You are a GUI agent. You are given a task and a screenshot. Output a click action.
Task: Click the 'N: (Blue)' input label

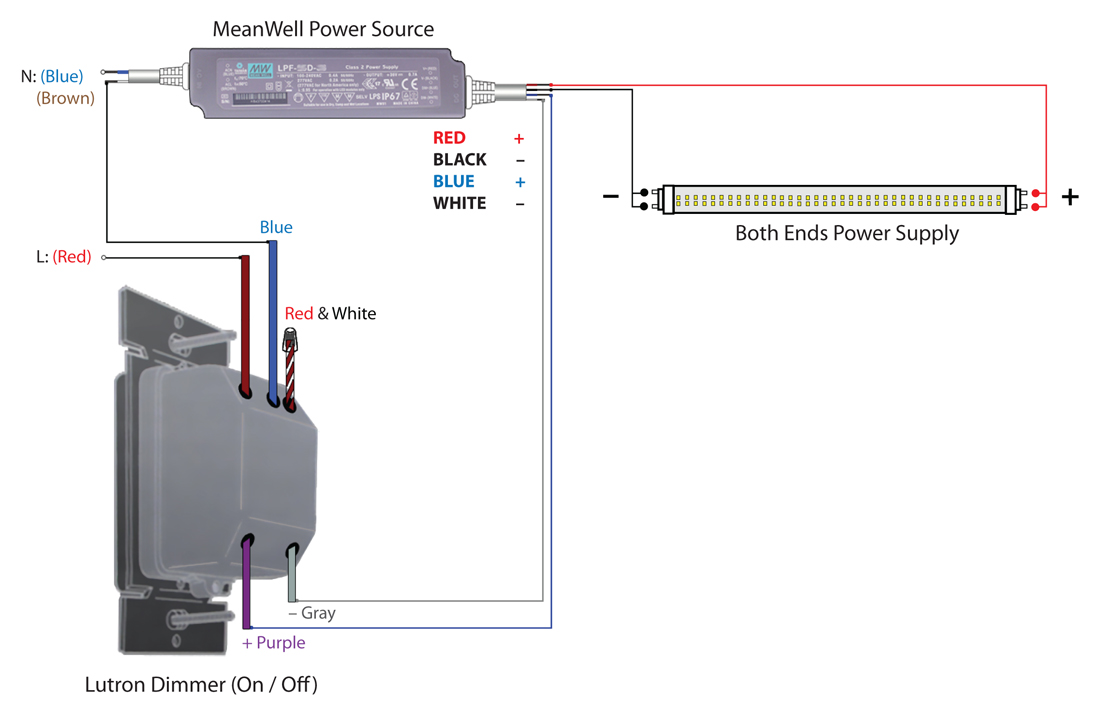click(52, 76)
